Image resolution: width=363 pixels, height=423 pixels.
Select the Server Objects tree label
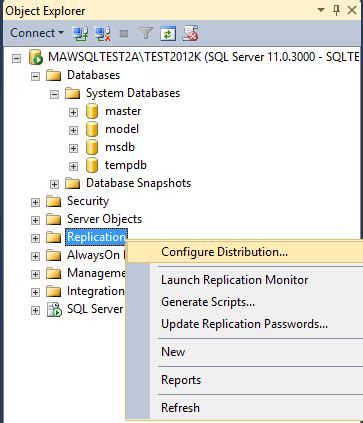[104, 219]
